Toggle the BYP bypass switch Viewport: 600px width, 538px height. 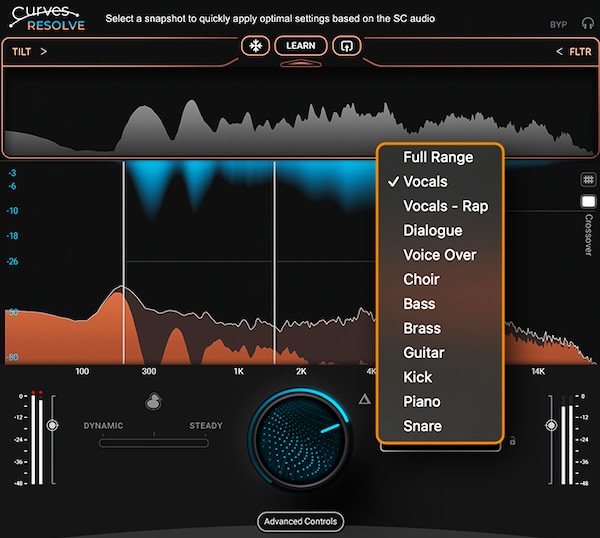click(x=558, y=24)
